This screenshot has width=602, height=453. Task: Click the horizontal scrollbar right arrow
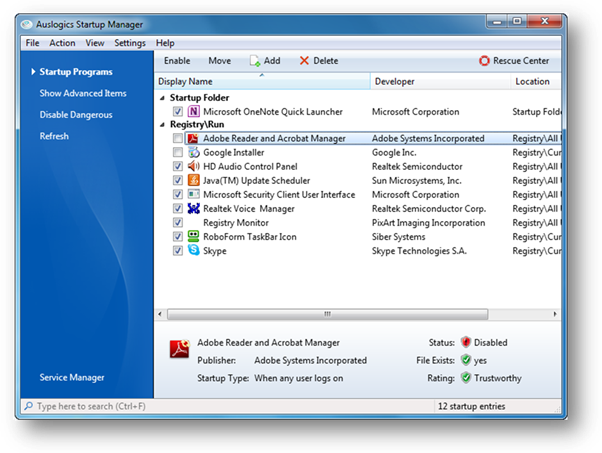click(x=555, y=314)
